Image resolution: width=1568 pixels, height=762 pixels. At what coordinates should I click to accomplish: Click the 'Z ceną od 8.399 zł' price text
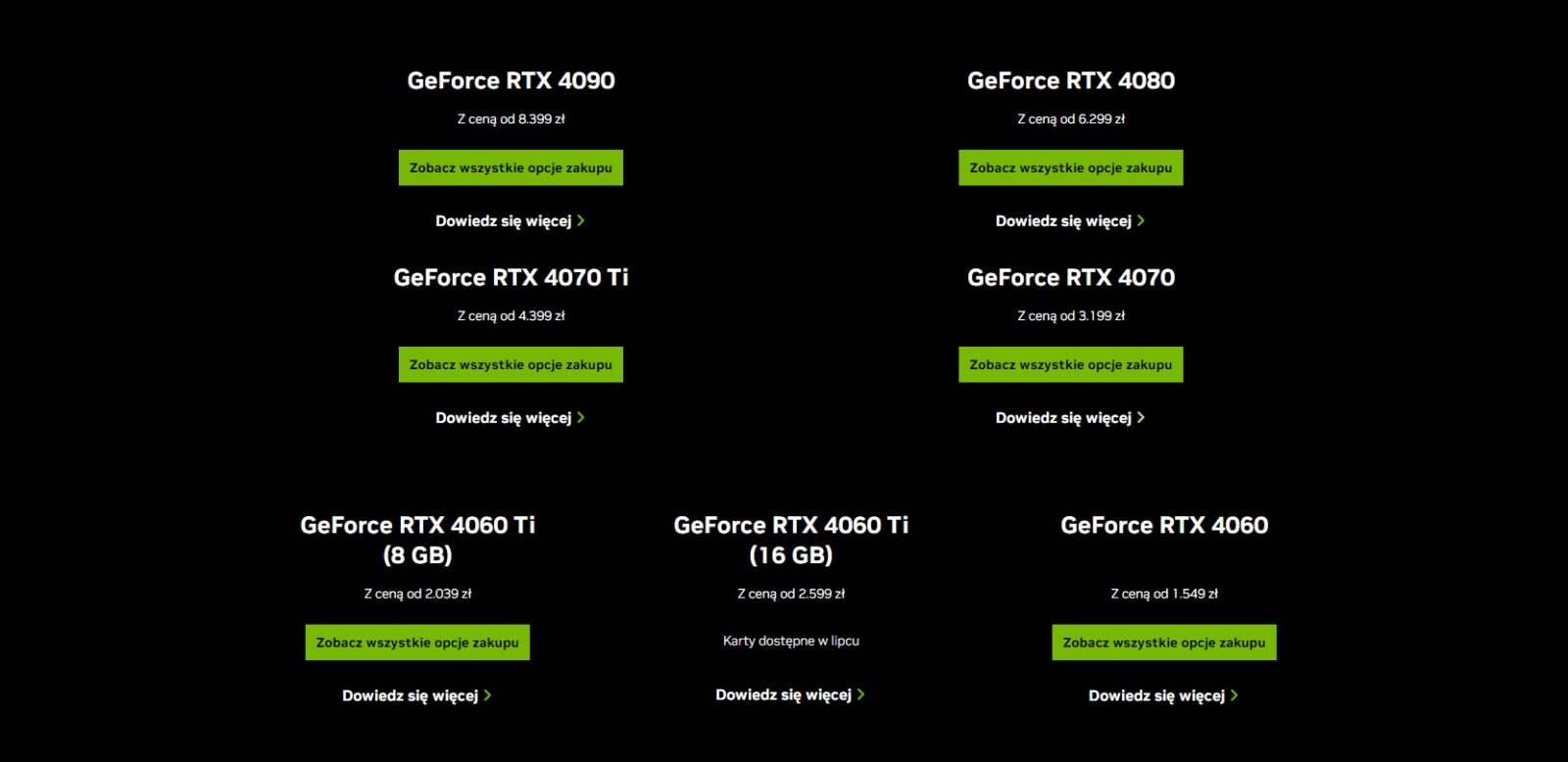click(511, 119)
